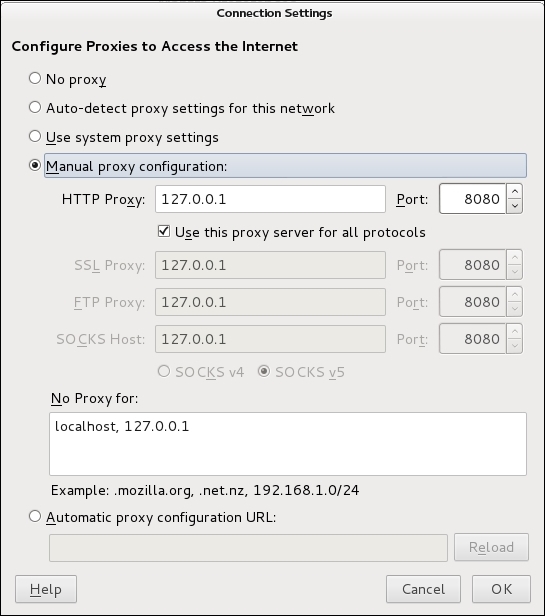Viewport: 545px width, 616px height.
Task: Click the Reload button
Action: tap(491, 547)
